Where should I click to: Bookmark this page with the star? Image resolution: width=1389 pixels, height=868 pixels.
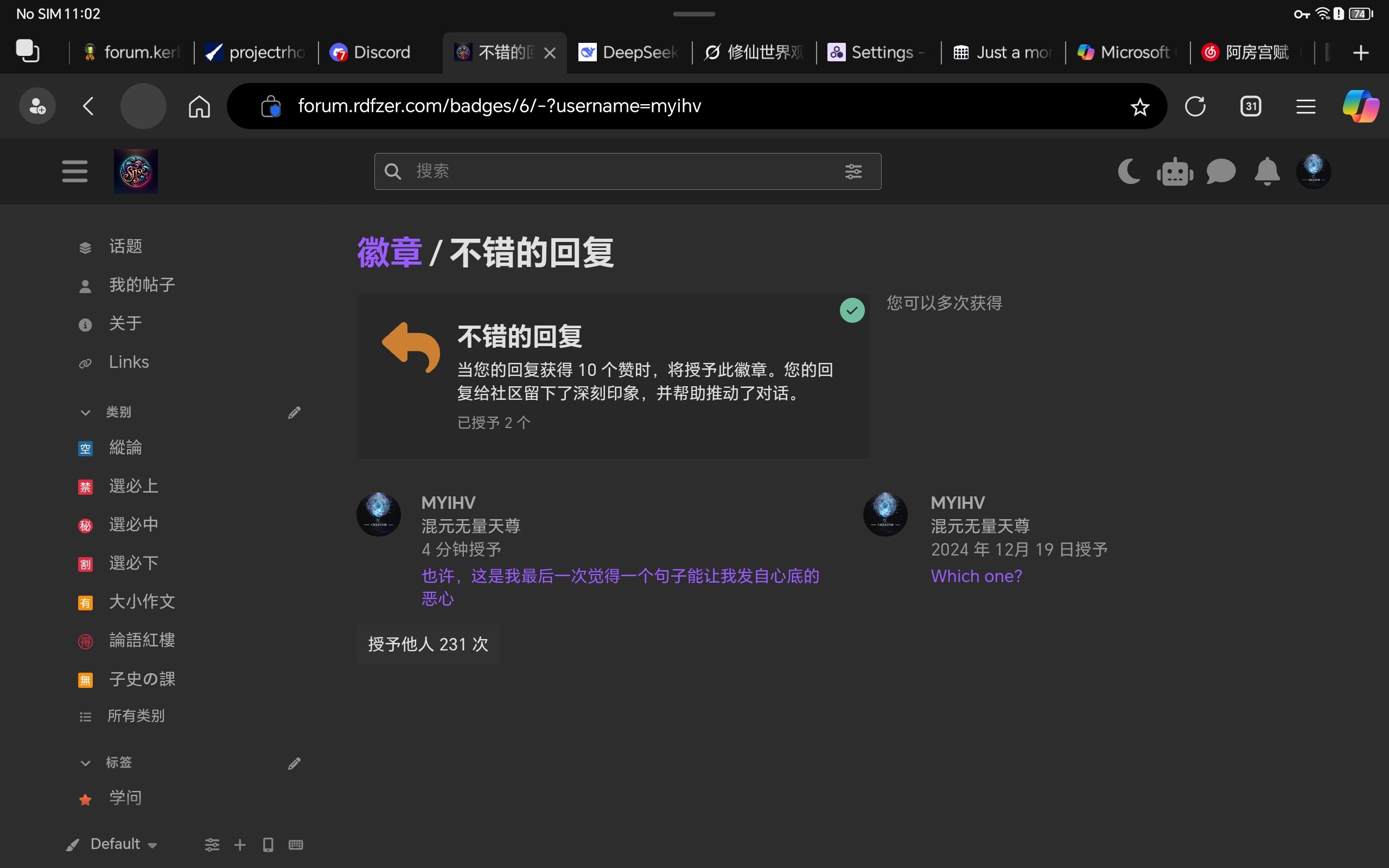click(x=1139, y=106)
